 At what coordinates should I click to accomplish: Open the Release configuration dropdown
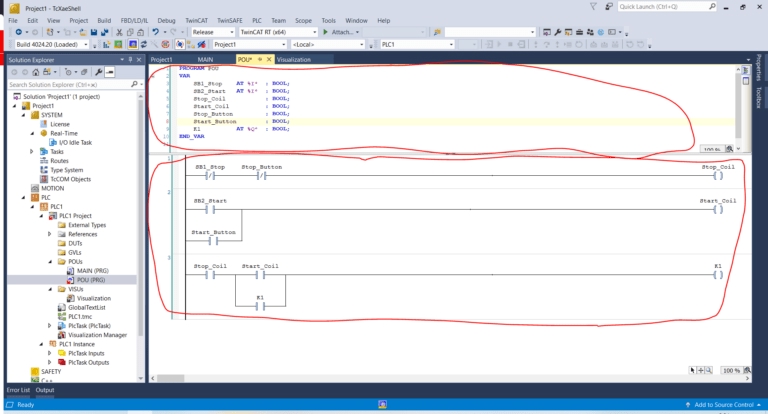(x=213, y=32)
